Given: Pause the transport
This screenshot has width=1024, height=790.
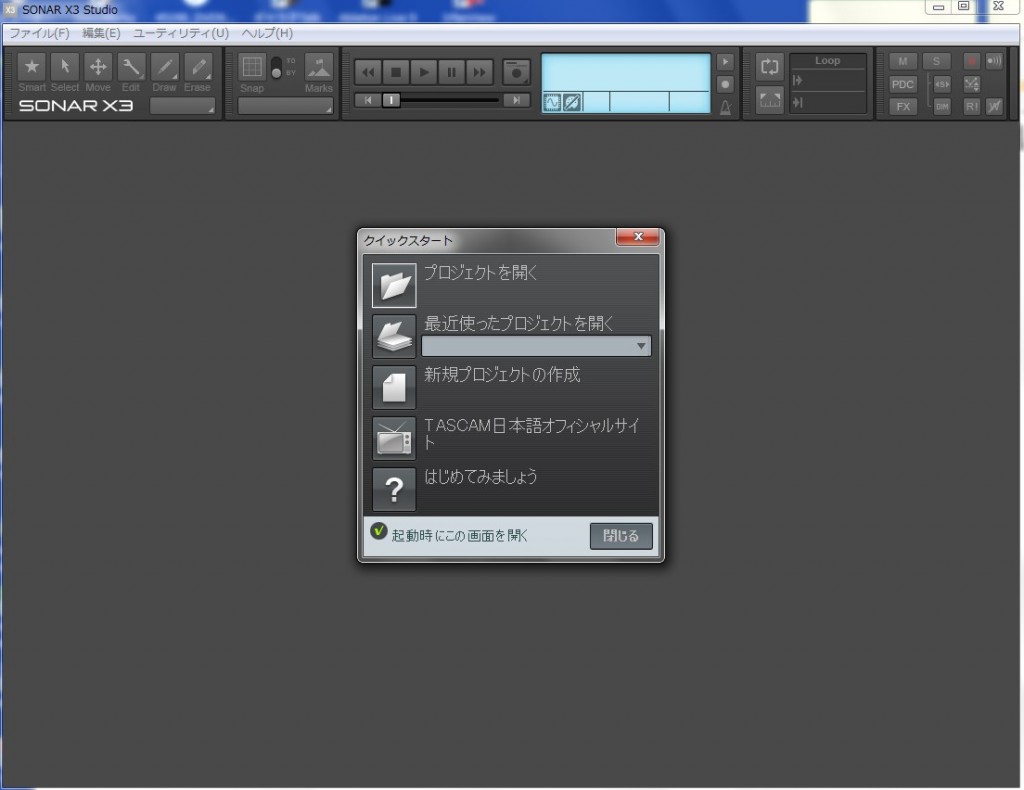Looking at the screenshot, I should point(451,72).
